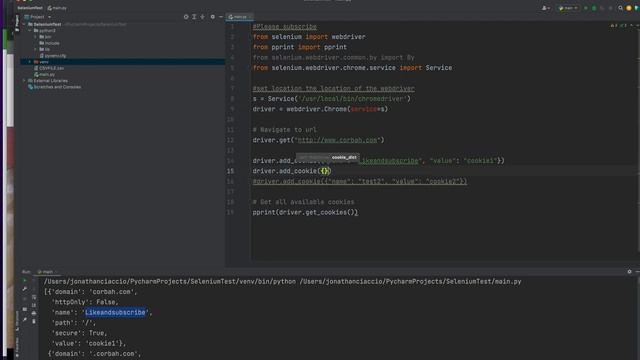Click the expand all icon in Project panel
The width and height of the screenshot is (640, 360).
click(x=194, y=17)
